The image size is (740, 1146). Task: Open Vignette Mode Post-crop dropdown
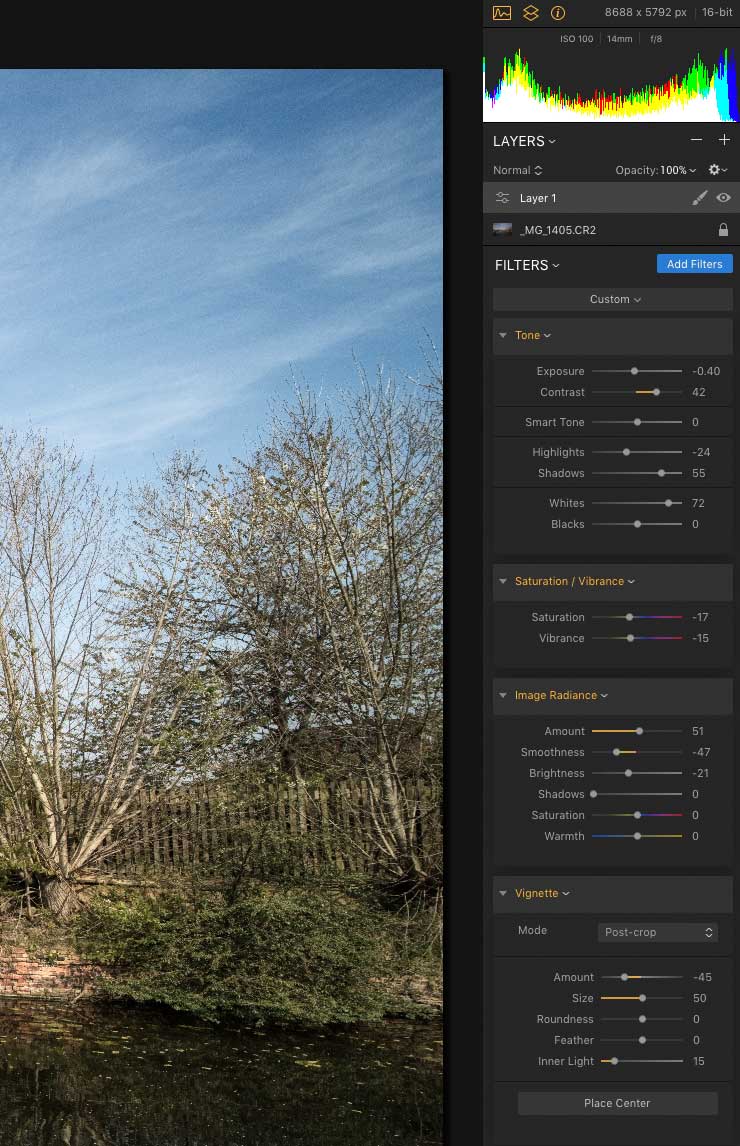point(657,932)
